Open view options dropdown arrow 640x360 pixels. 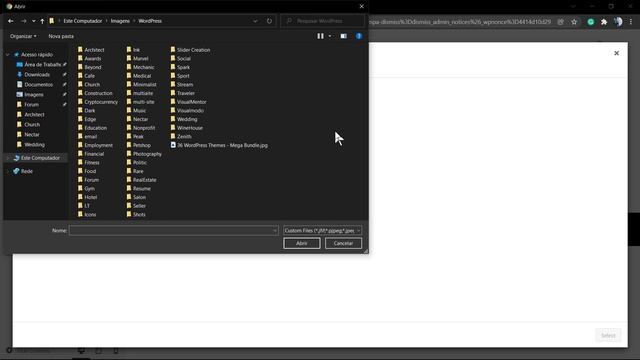point(330,36)
